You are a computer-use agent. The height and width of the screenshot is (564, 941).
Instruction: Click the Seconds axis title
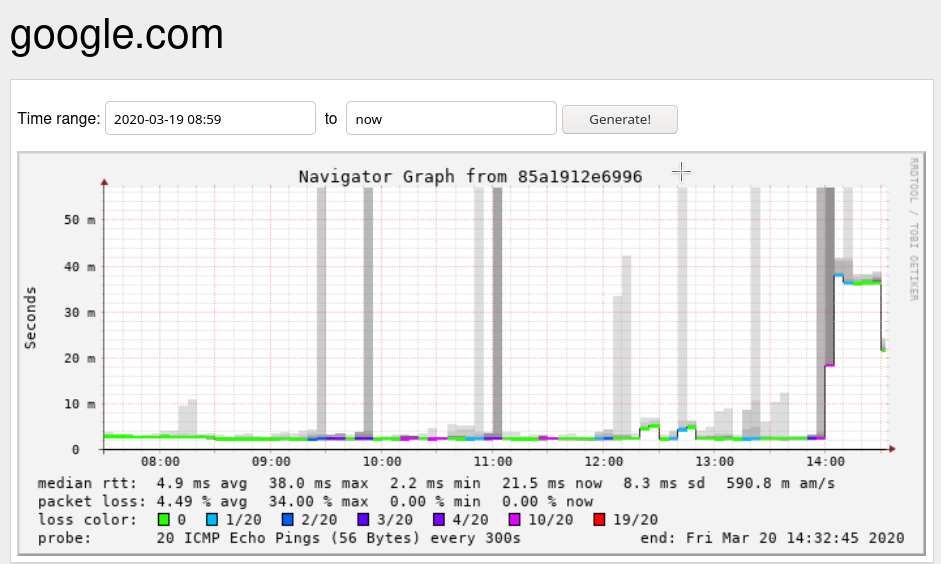[30, 318]
